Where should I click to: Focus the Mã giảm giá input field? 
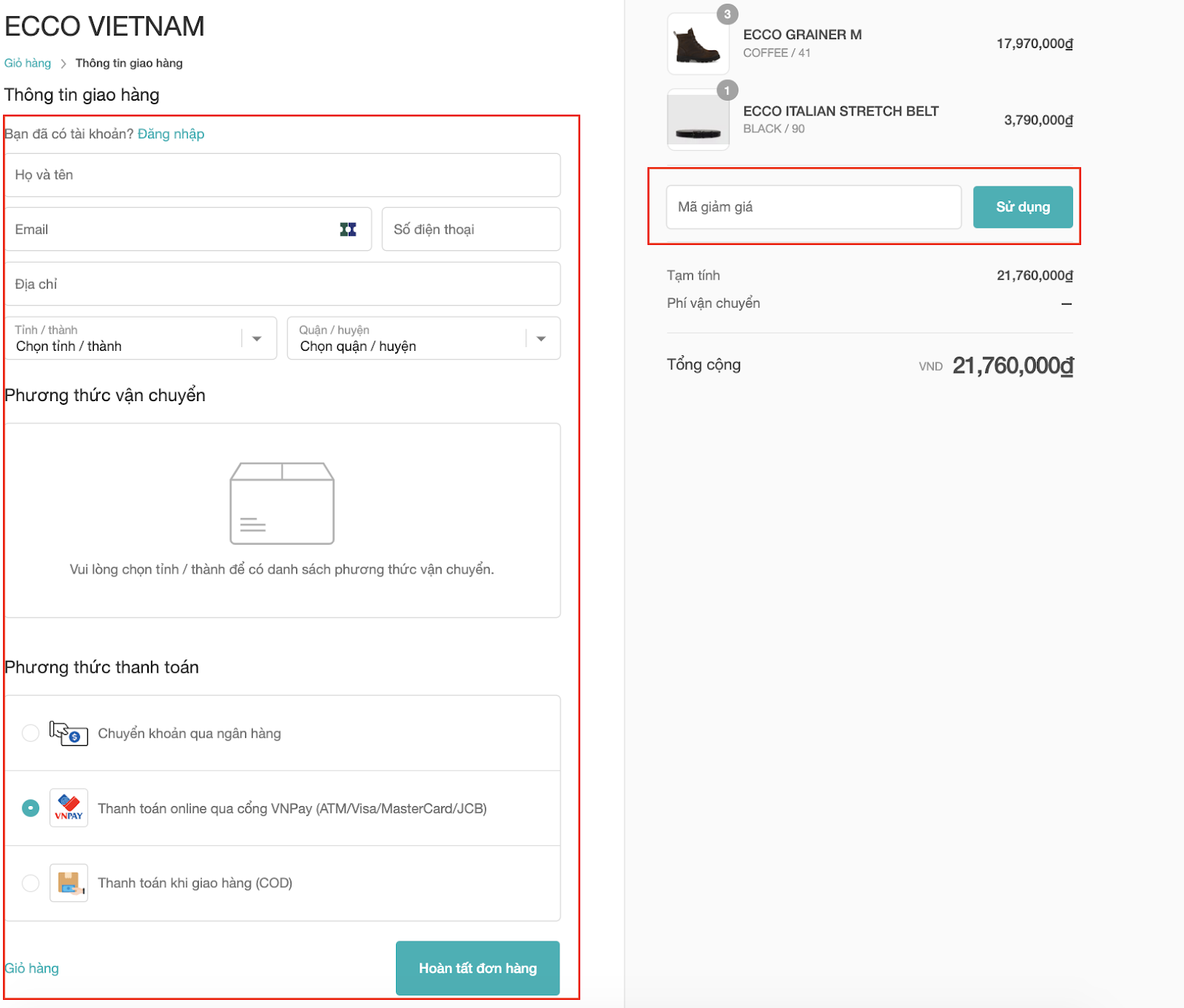[814, 207]
